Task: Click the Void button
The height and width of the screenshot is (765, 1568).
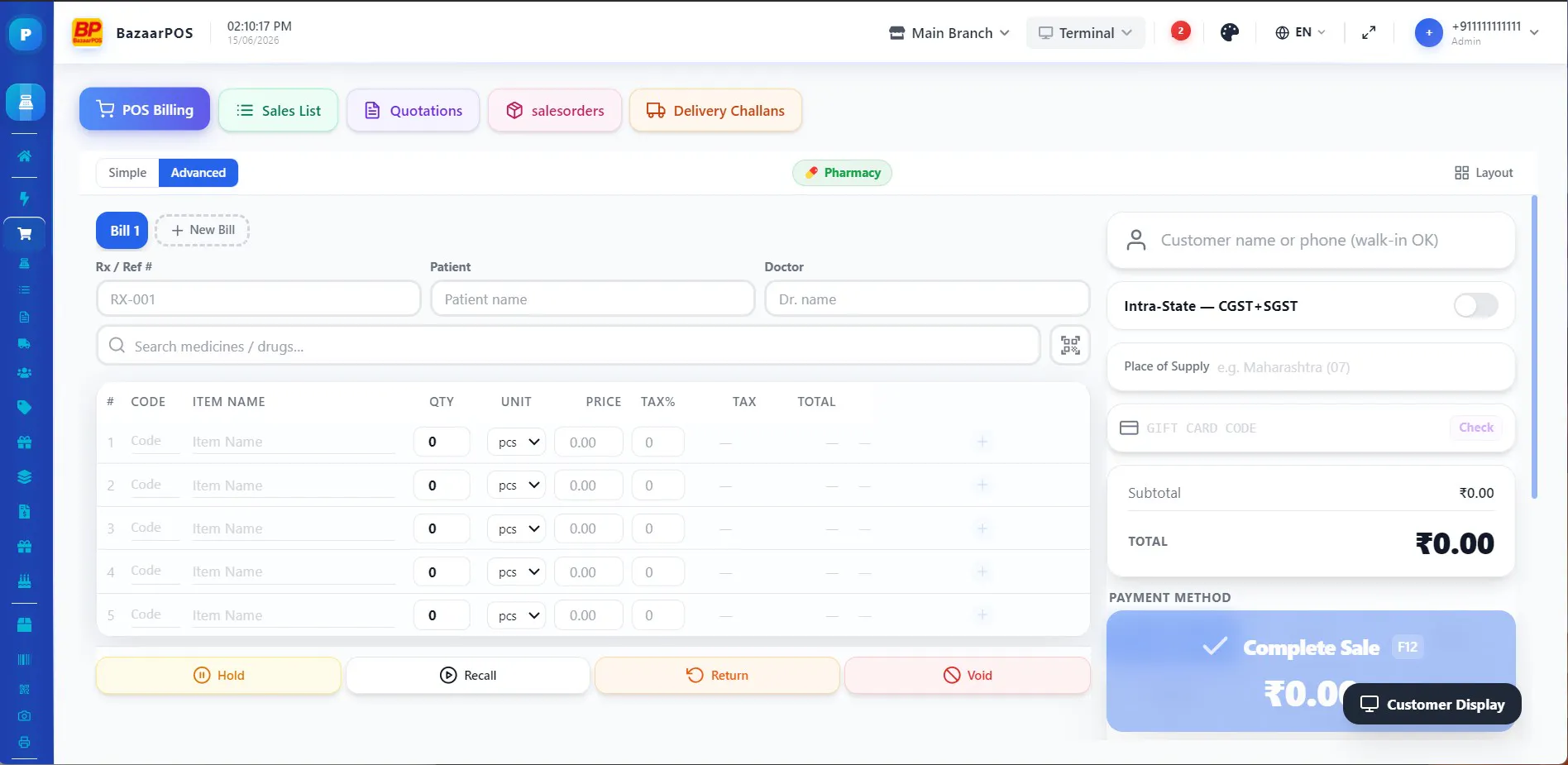Action: pos(968,675)
